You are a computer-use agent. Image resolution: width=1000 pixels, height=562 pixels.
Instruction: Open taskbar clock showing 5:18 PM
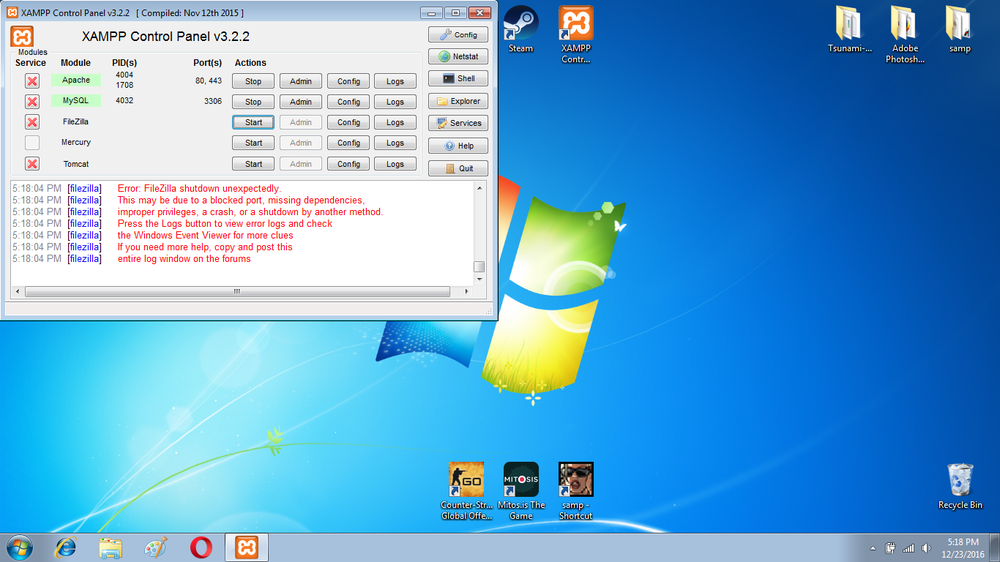click(x=962, y=548)
